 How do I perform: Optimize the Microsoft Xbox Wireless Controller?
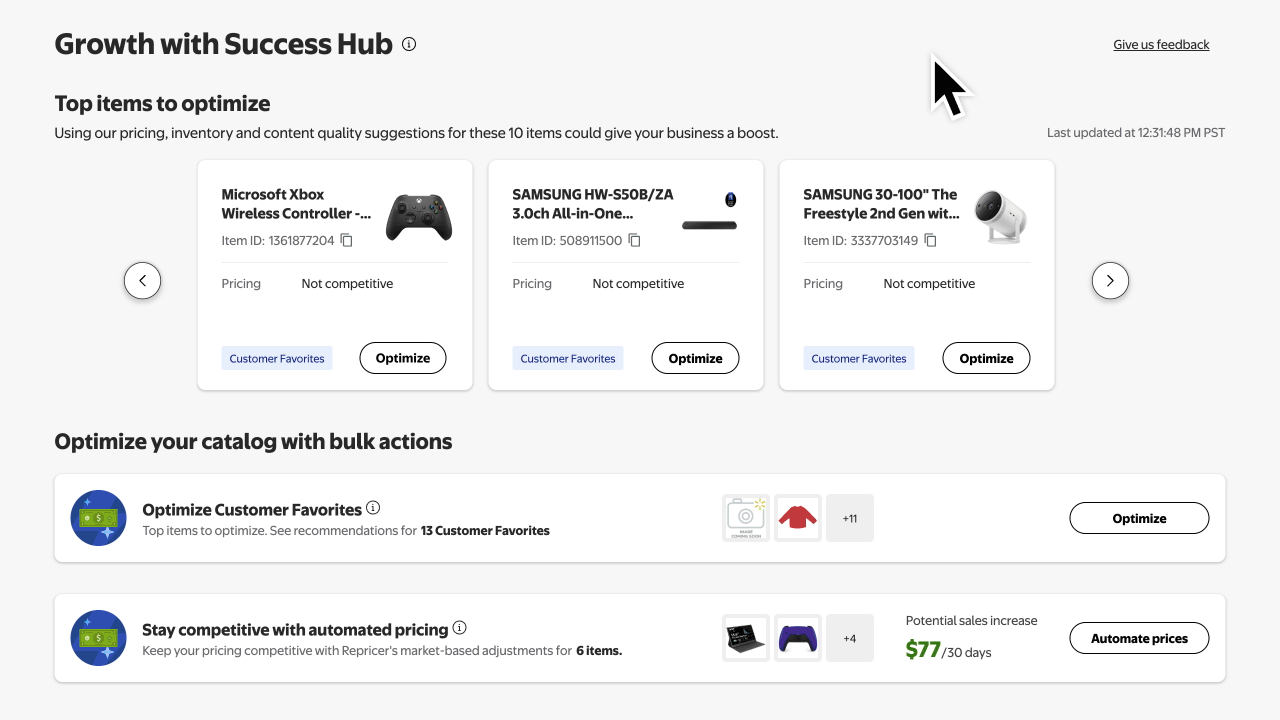coord(403,358)
